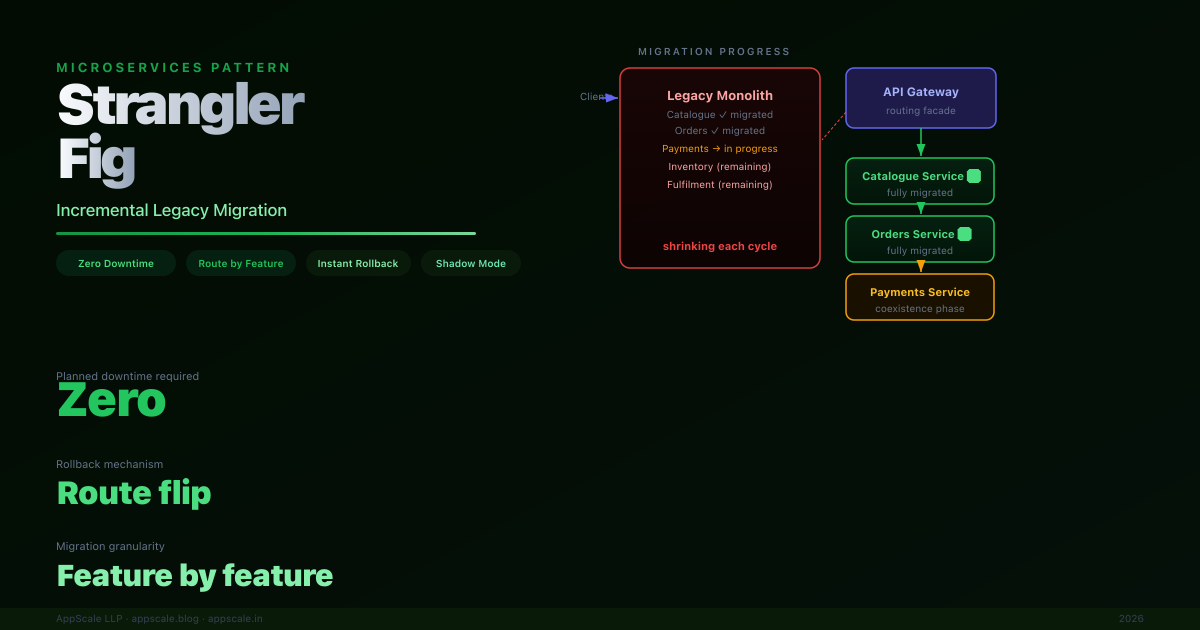Screen dimensions: 1200x630
Task: Click the 'Catalogue ✓ migrated' line in monolith
Action: [719, 115]
